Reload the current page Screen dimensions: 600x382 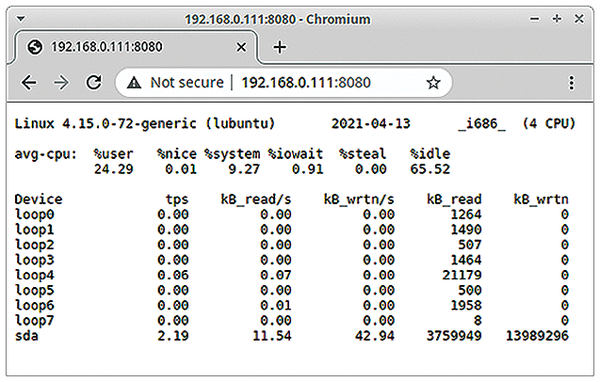pyautogui.click(x=94, y=82)
